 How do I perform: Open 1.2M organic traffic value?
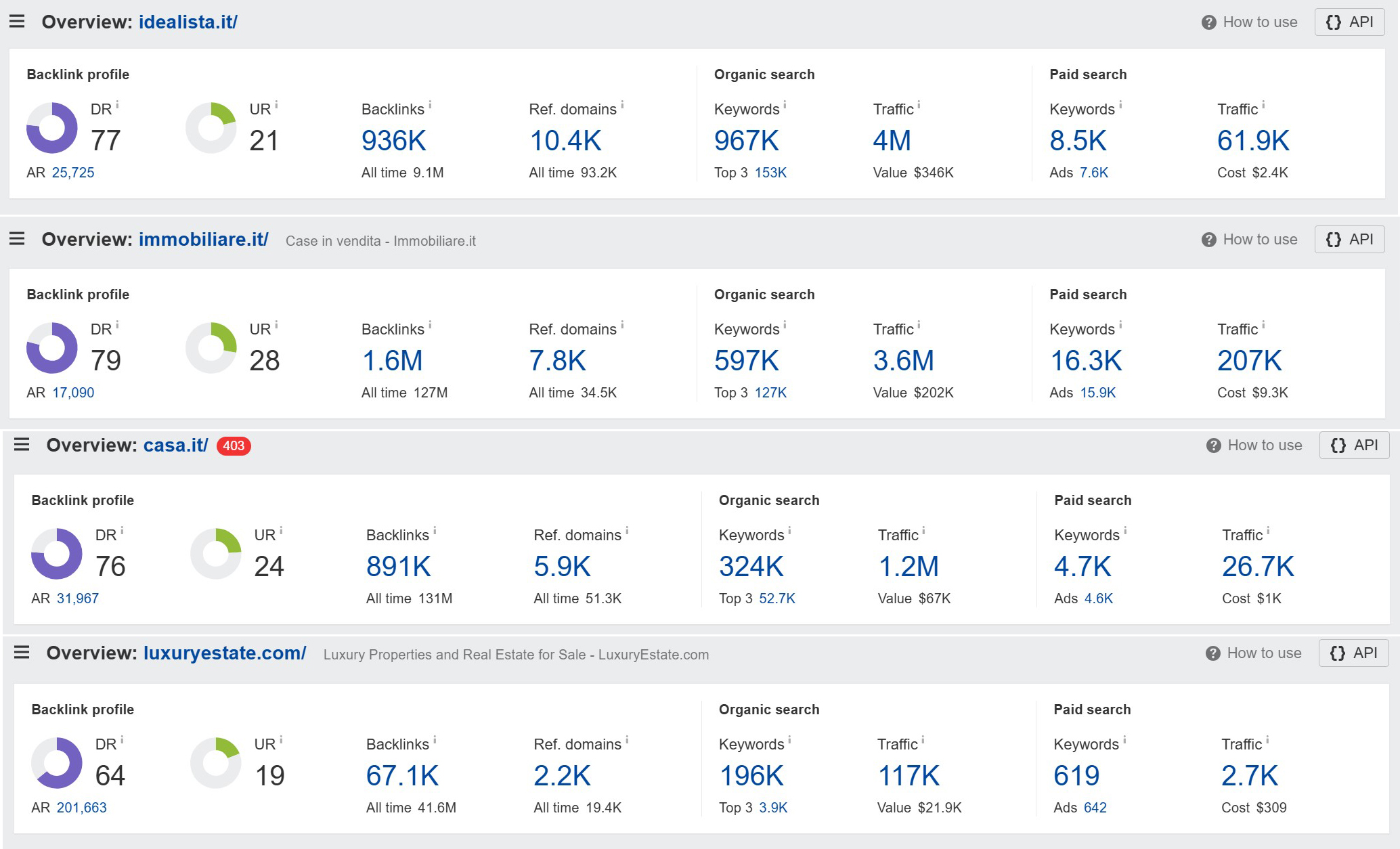point(909,567)
